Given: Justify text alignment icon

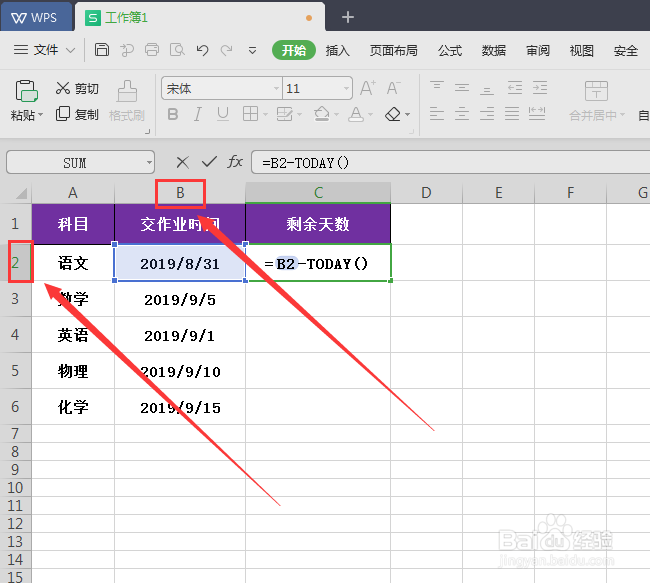Looking at the screenshot, I should tap(512, 114).
